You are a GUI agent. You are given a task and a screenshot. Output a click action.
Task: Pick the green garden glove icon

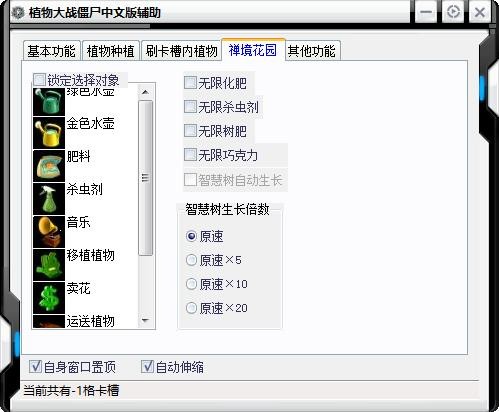49,265
